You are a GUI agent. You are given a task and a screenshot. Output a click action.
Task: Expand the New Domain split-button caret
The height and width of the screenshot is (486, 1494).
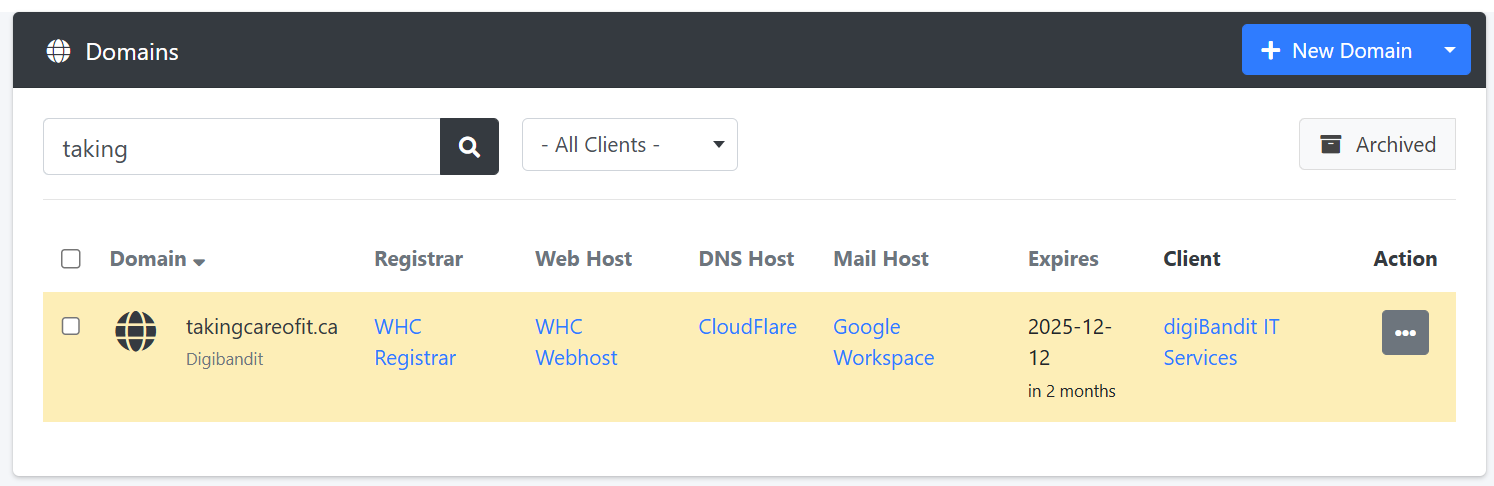click(x=1450, y=50)
